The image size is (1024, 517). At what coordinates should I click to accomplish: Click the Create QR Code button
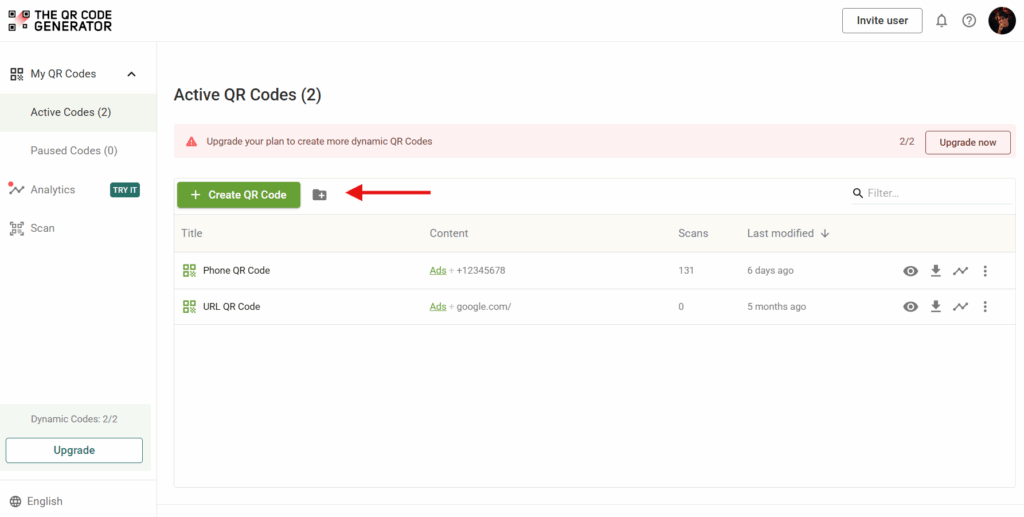[238, 195]
